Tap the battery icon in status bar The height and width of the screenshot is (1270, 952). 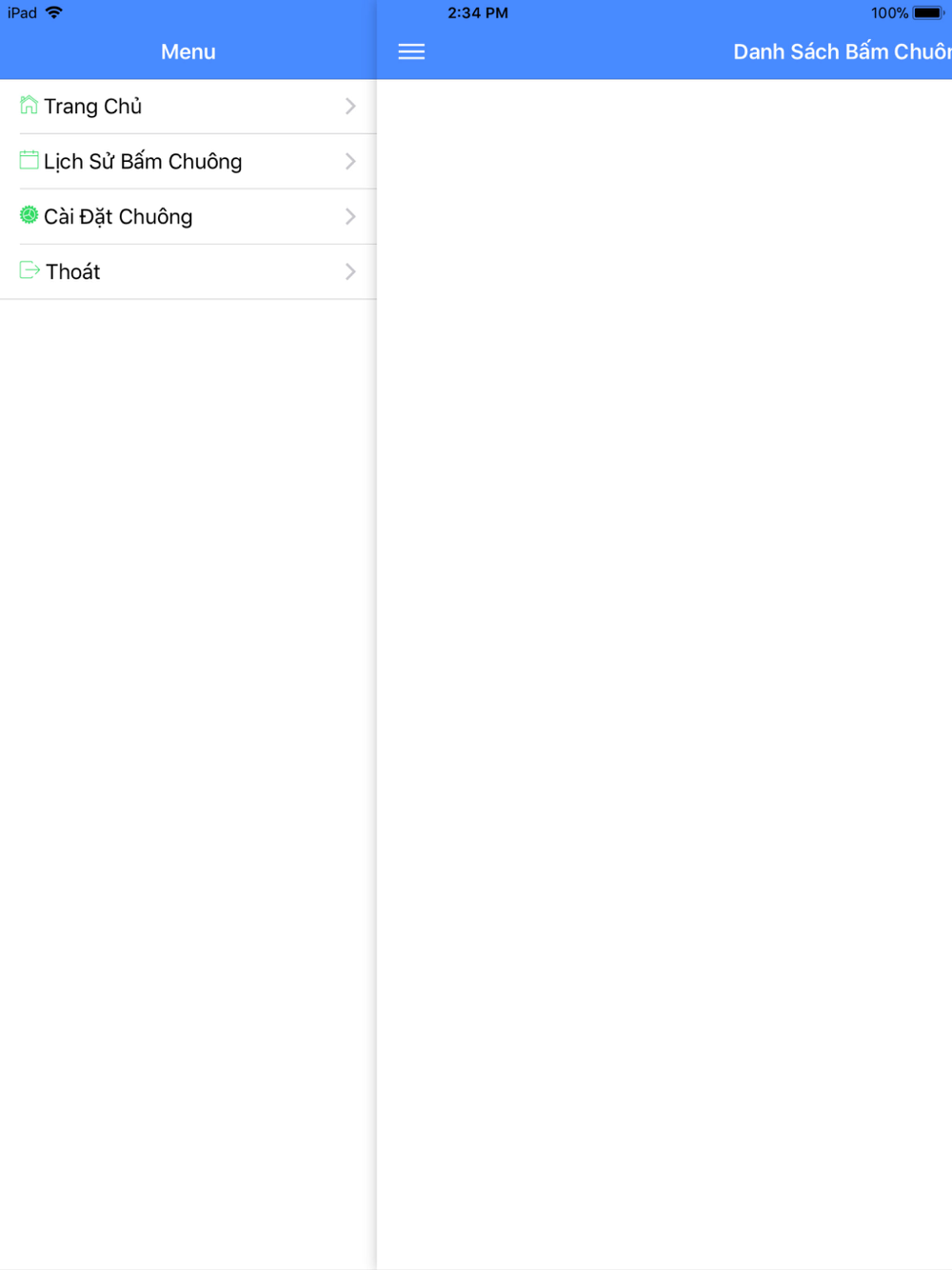point(928,13)
